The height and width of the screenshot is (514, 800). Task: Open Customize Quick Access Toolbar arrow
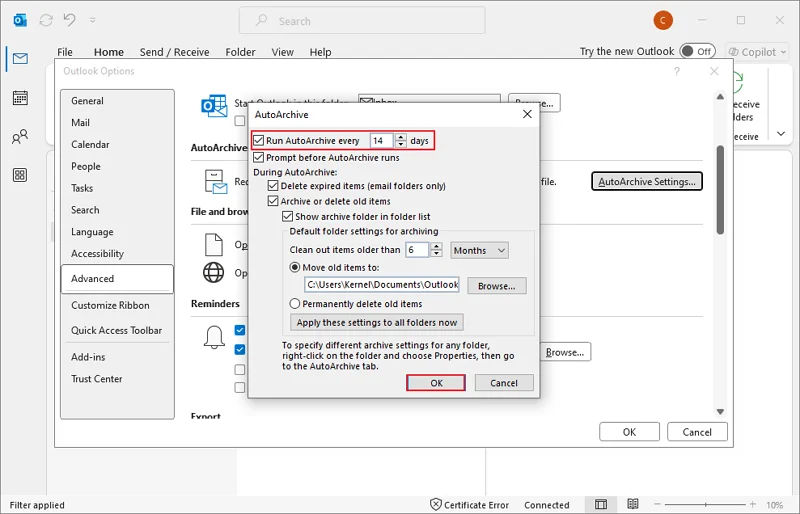(92, 20)
